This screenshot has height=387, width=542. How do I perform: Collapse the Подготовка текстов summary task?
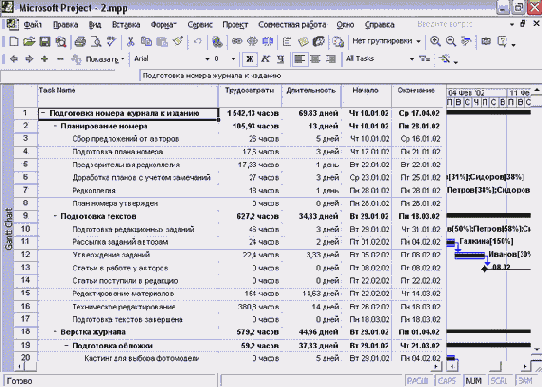(x=55, y=216)
